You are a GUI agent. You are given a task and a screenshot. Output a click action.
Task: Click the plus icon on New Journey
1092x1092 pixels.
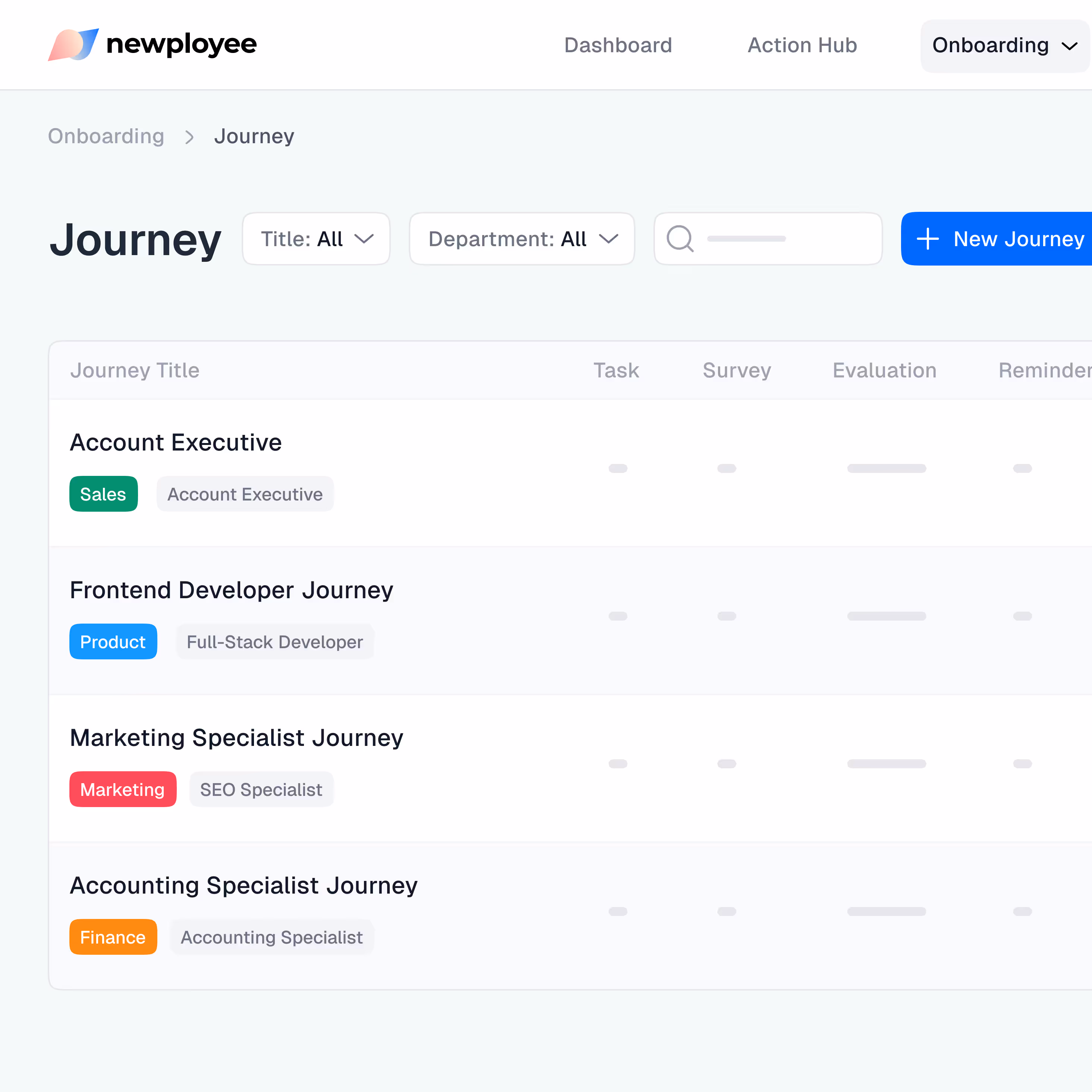pos(928,239)
